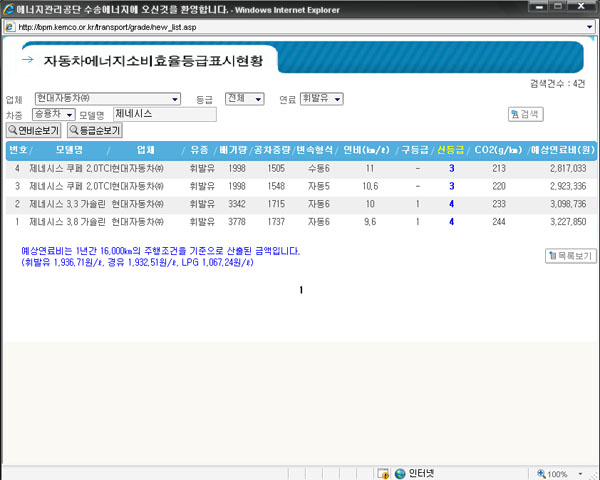Click the blue grade 4 in the 3778 row
Image resolution: width=600 pixels, height=480 pixels.
452,222
